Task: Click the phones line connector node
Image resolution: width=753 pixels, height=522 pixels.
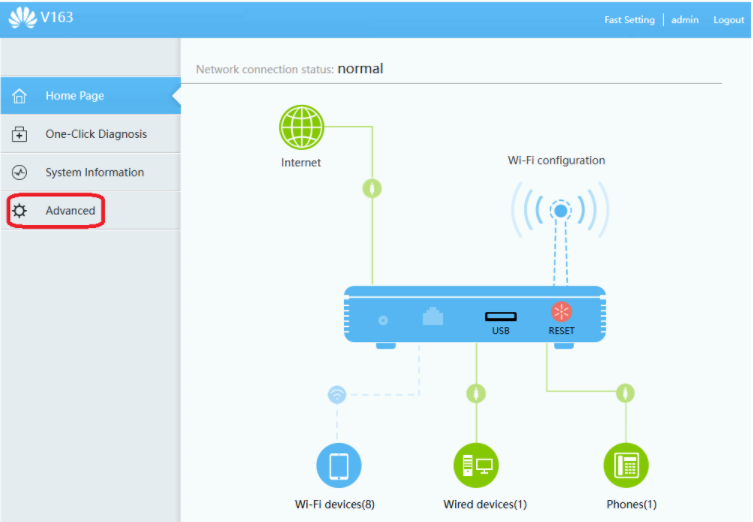Action: [625, 393]
